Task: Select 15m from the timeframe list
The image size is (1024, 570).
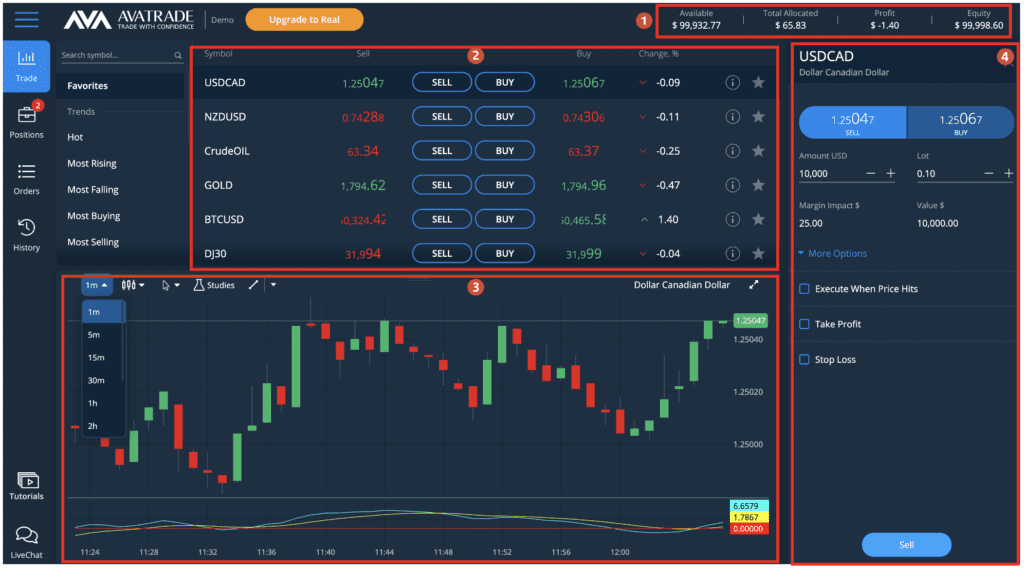Action: 95,357
